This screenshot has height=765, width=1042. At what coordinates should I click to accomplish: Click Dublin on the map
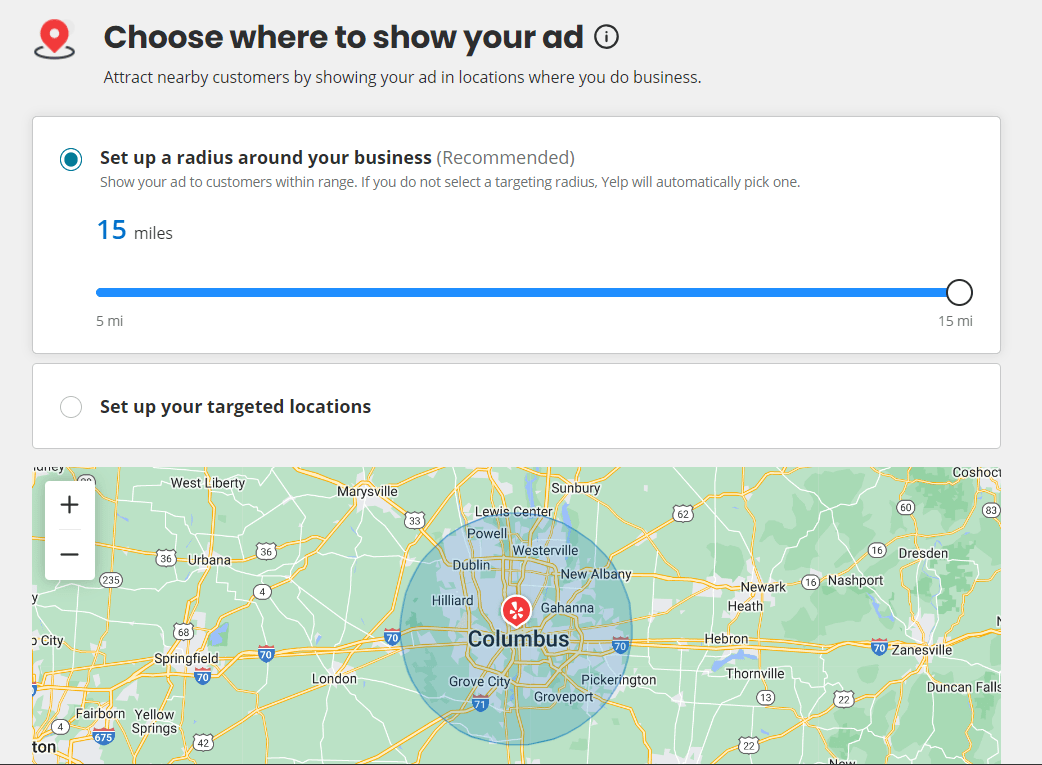tap(471, 565)
